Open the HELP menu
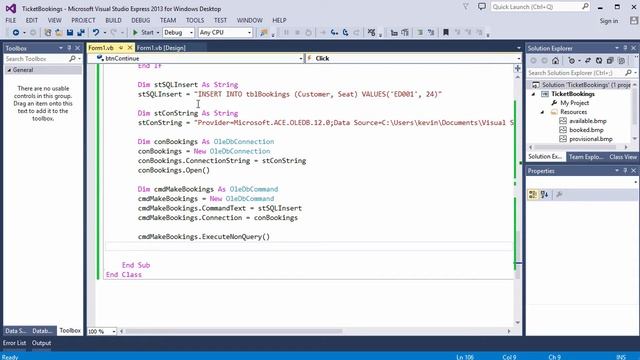 click(279, 20)
